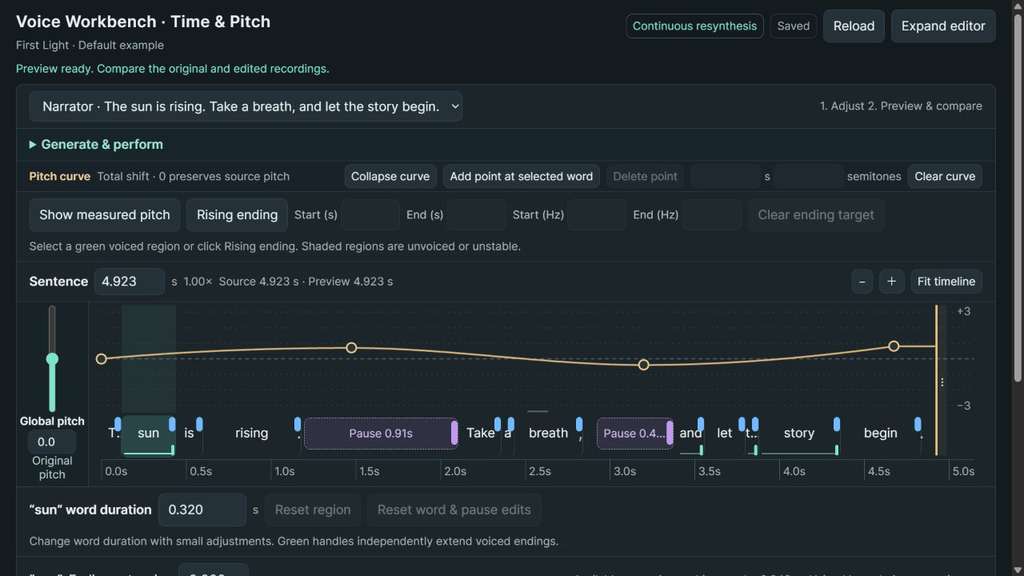This screenshot has height=576, width=1024.
Task: Select the word "rising" on the timeline
Action: pyautogui.click(x=251, y=433)
